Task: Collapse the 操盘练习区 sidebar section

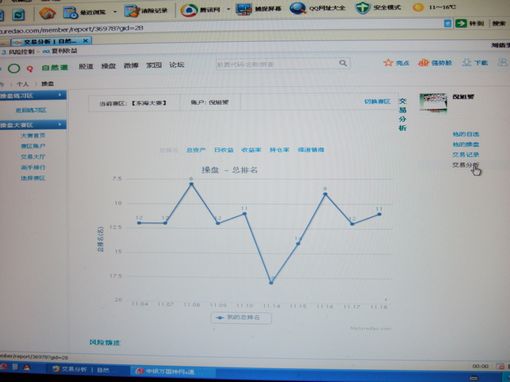Action: tap(60, 95)
